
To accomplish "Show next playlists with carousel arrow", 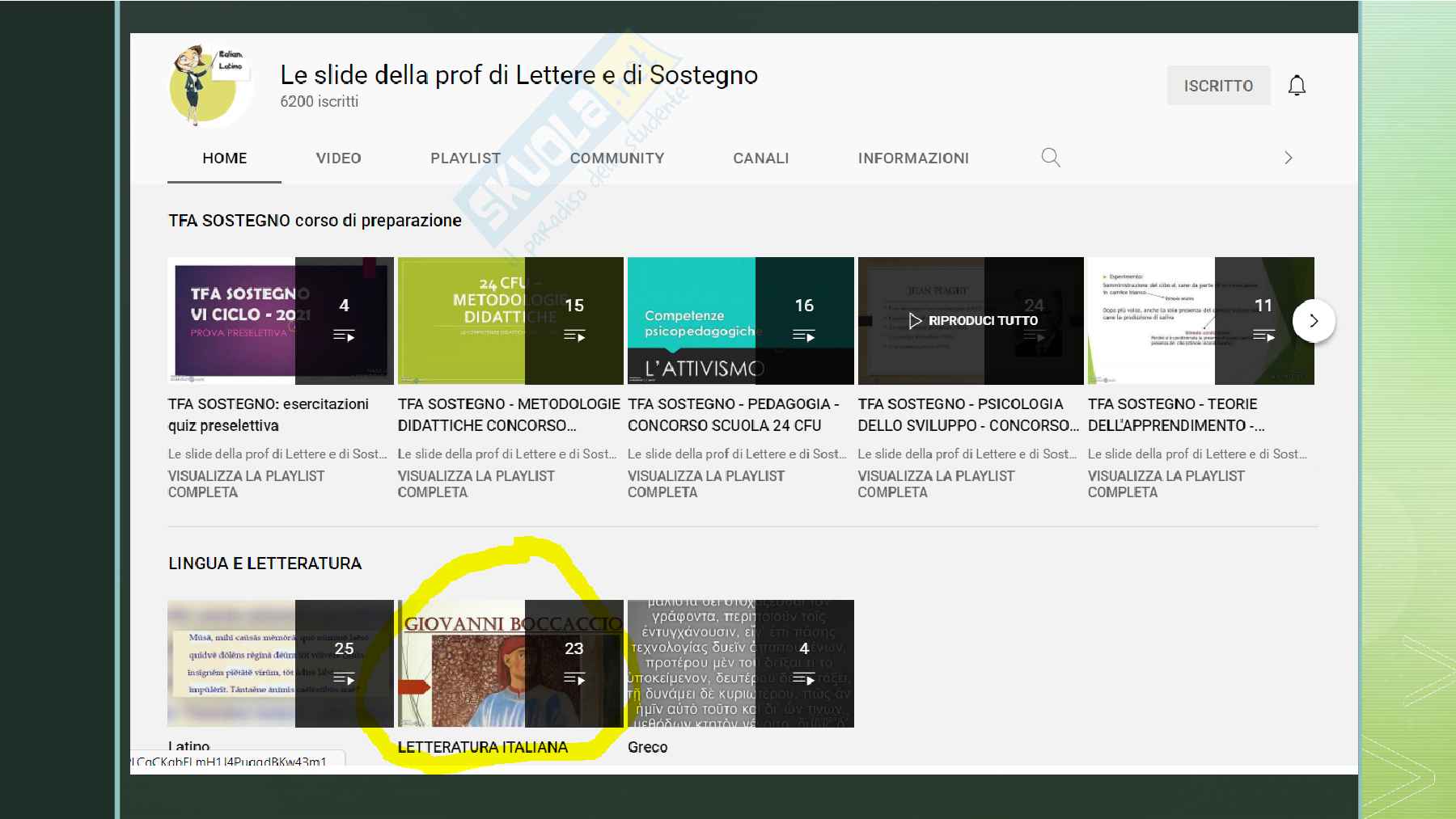I will (1313, 321).
